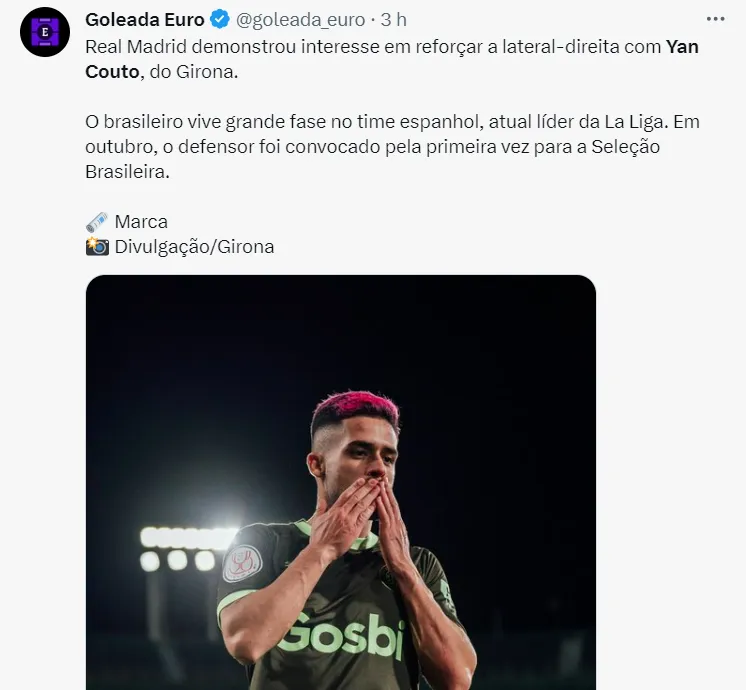The width and height of the screenshot is (746, 690).
Task: Click the blue verified badge
Action: 220,20
